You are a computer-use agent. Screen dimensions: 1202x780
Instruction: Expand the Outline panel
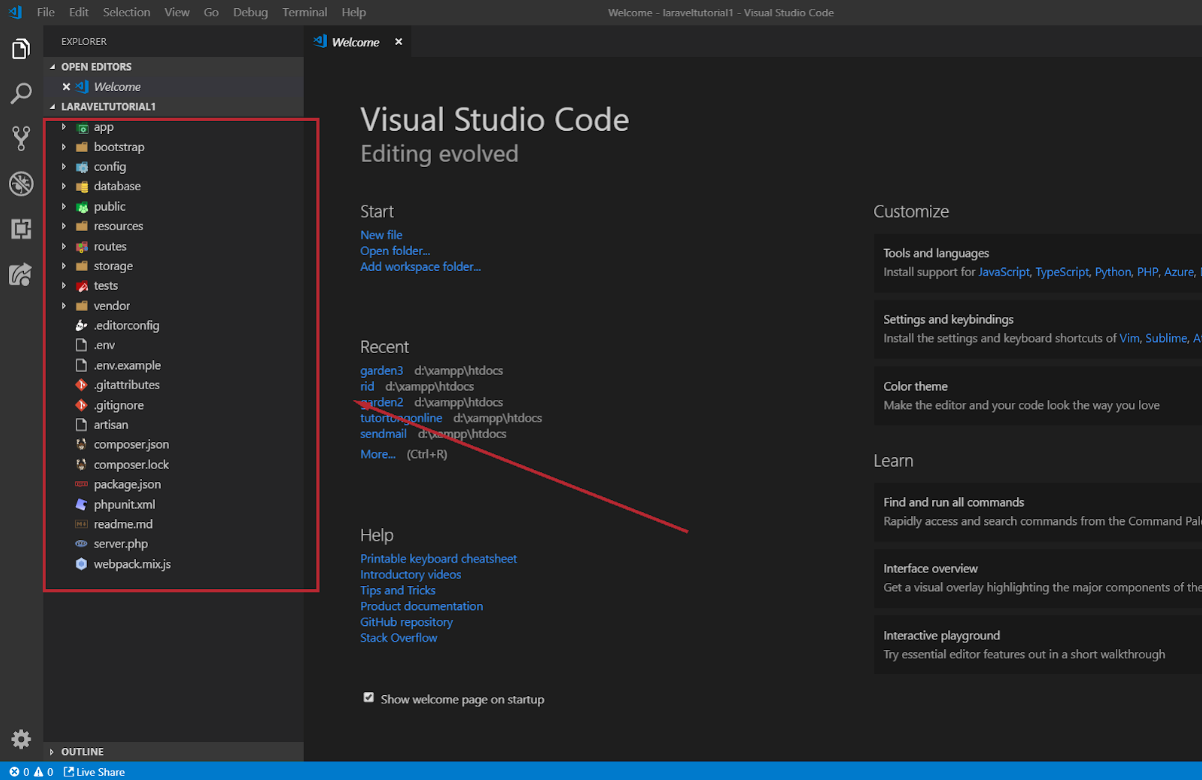coord(53,751)
